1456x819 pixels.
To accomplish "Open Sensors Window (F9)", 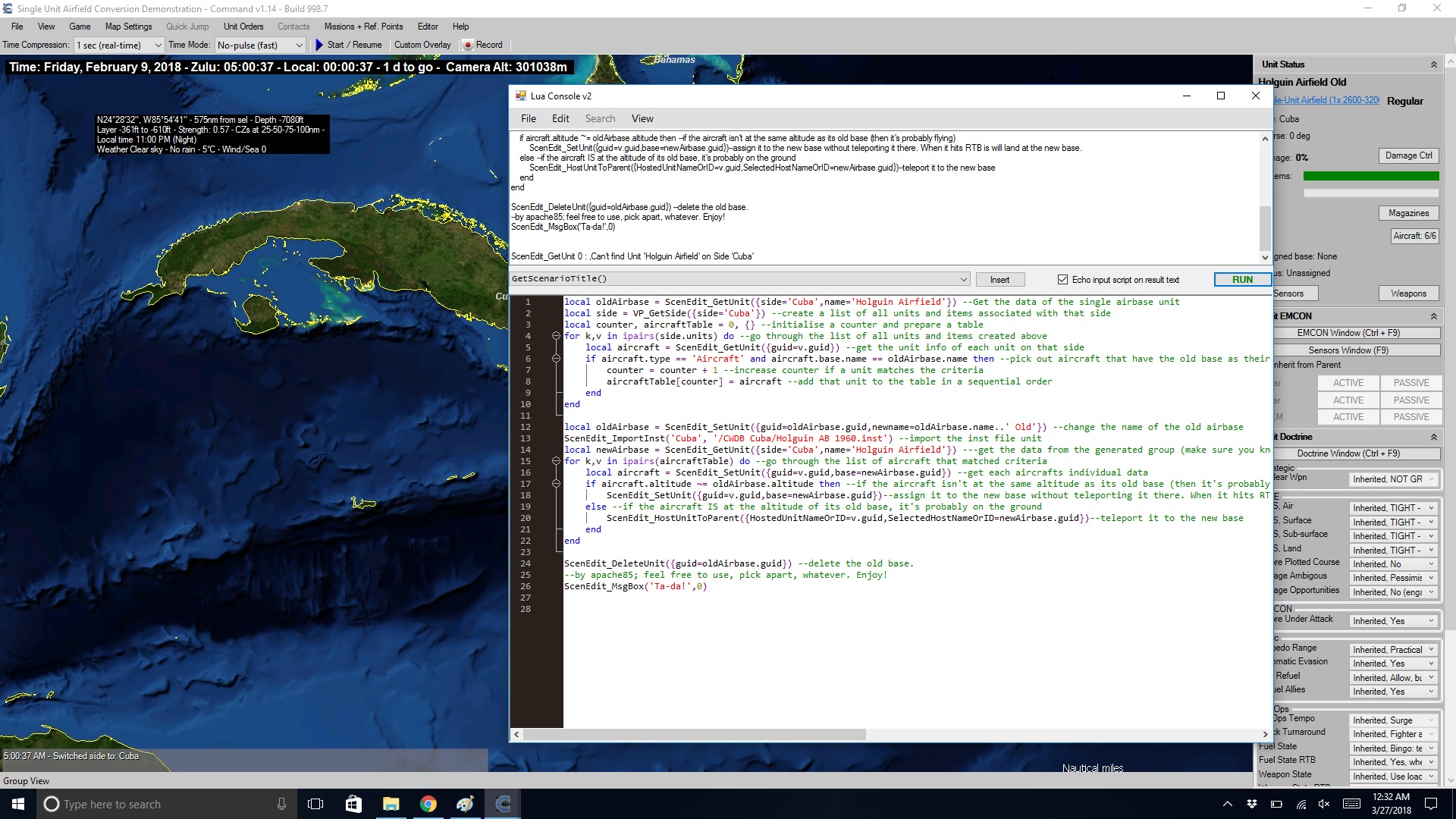I will [1357, 350].
